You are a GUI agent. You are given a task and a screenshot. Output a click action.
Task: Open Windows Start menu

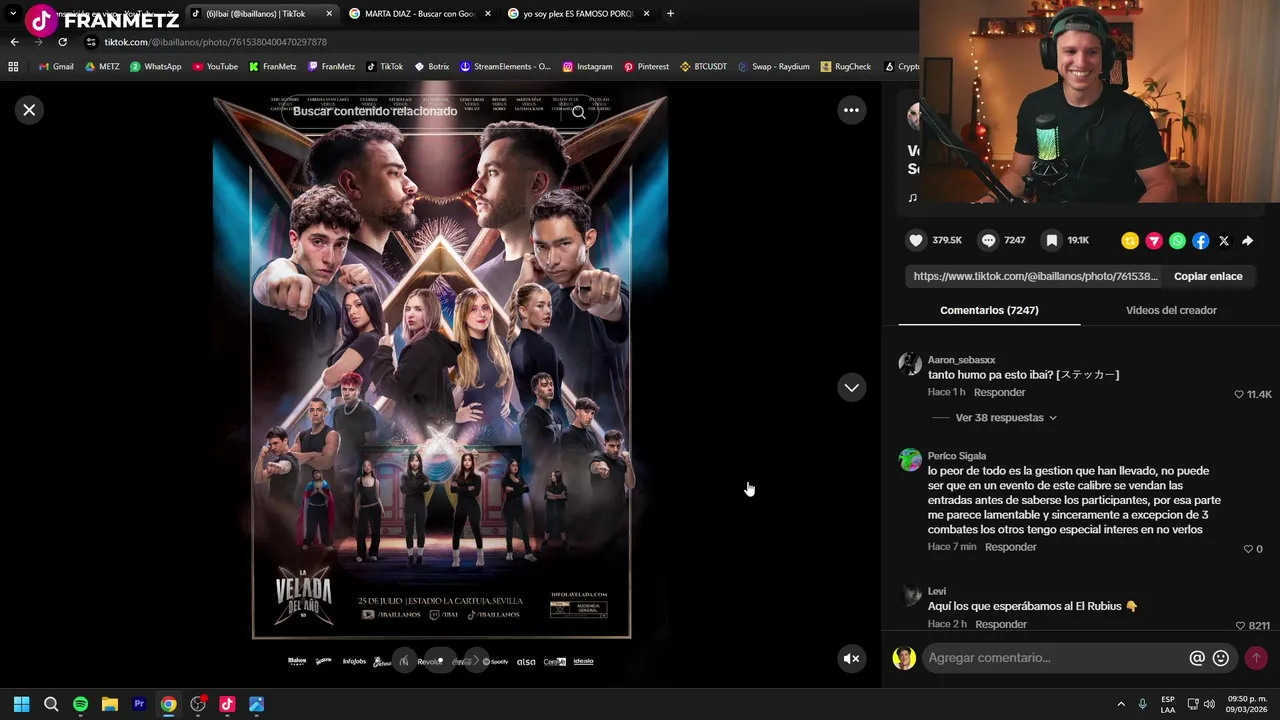coord(21,704)
